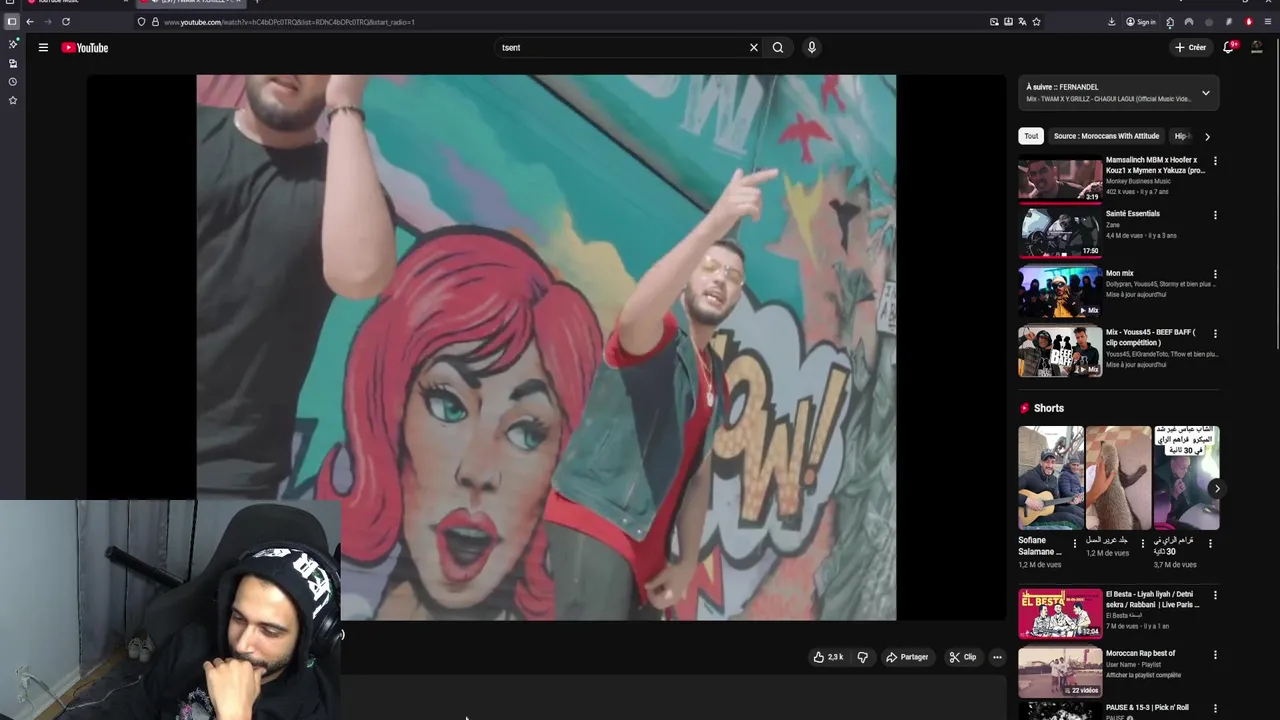1280x720 pixels.
Task: Open synced tabs icon in the sidebar
Action: coord(13,63)
